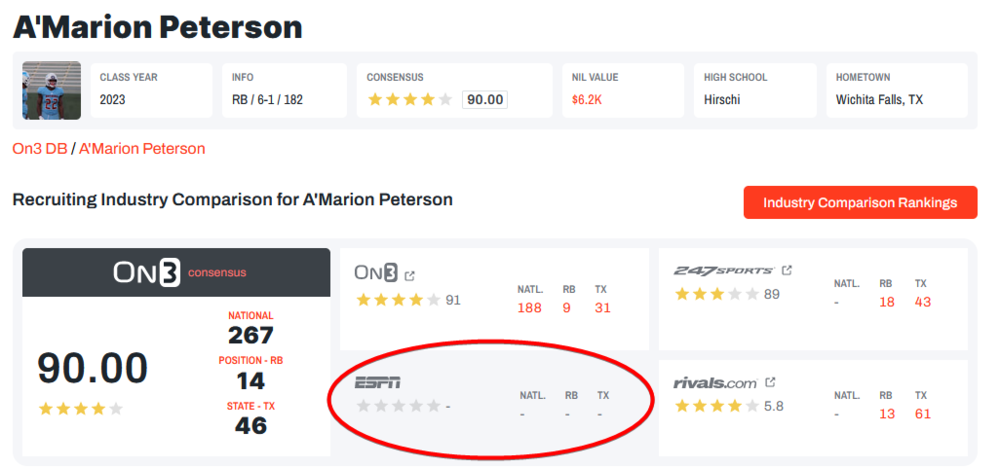Open the On3 DB breadcrumb link
The height and width of the screenshot is (468, 1000).
tap(40, 148)
